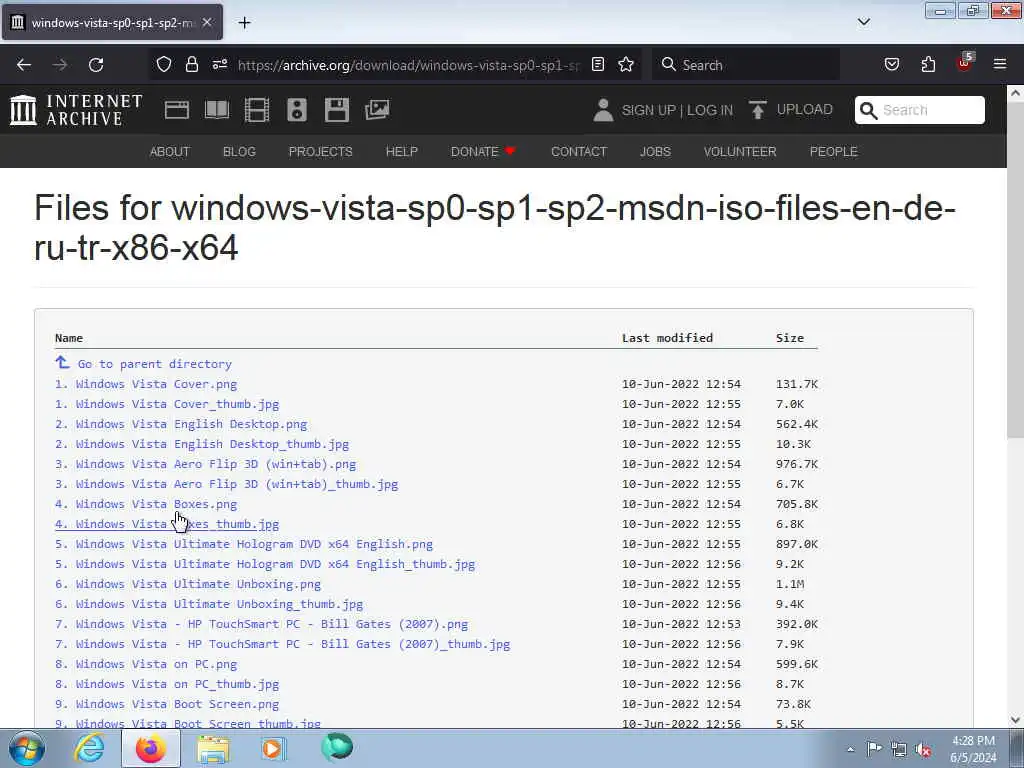Open 7. HP TouchSmart PC Bill Gates (2007).png
This screenshot has width=1024, height=768.
coord(262,624)
